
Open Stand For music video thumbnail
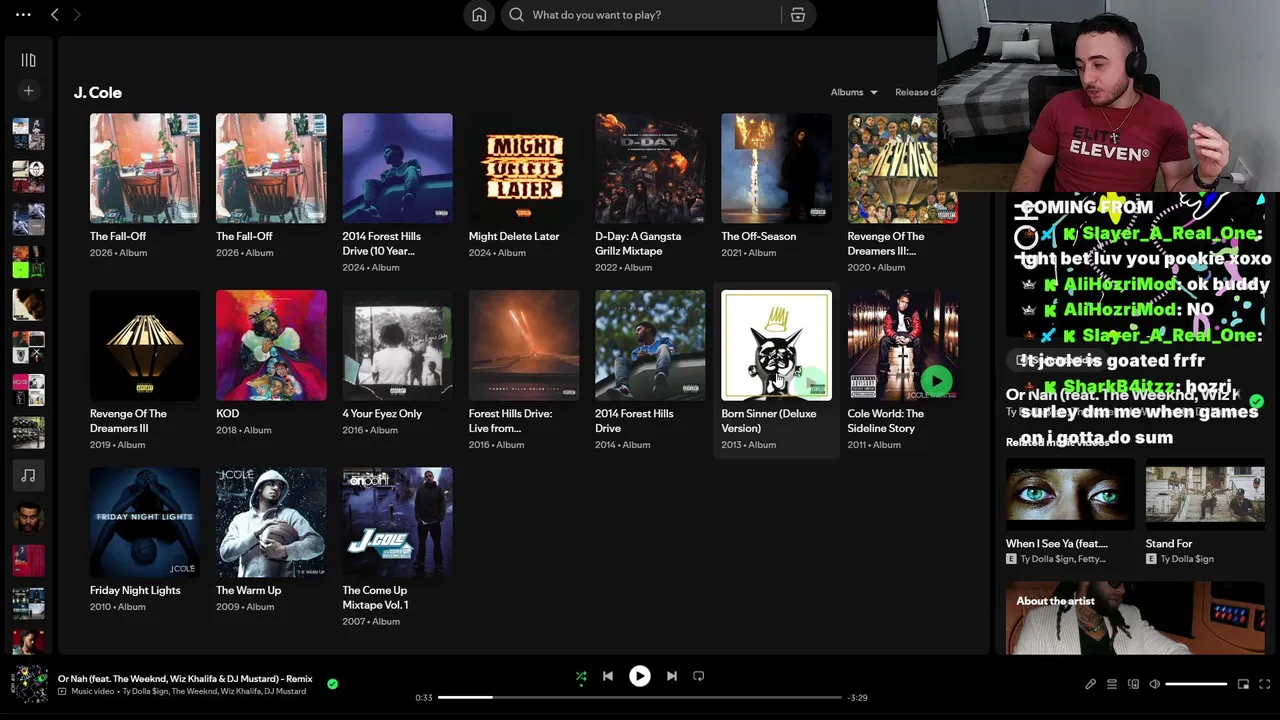point(1205,493)
